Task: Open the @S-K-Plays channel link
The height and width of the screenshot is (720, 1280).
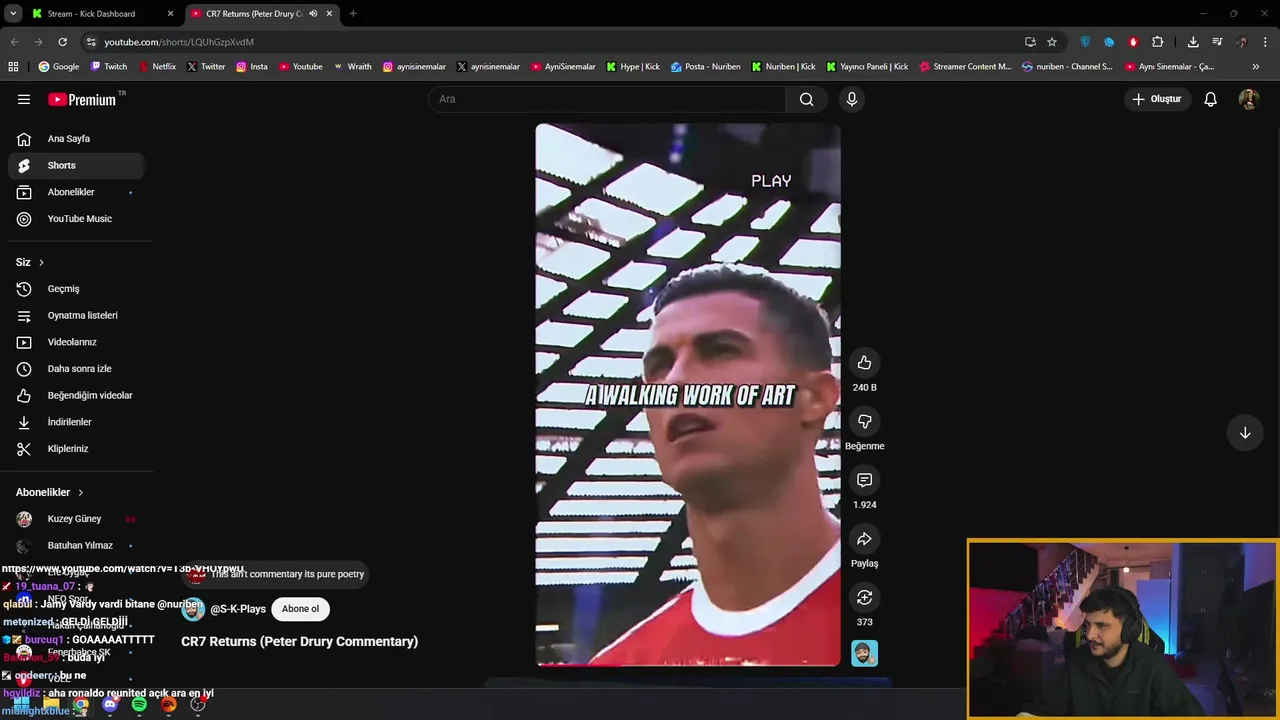Action: 238,609
